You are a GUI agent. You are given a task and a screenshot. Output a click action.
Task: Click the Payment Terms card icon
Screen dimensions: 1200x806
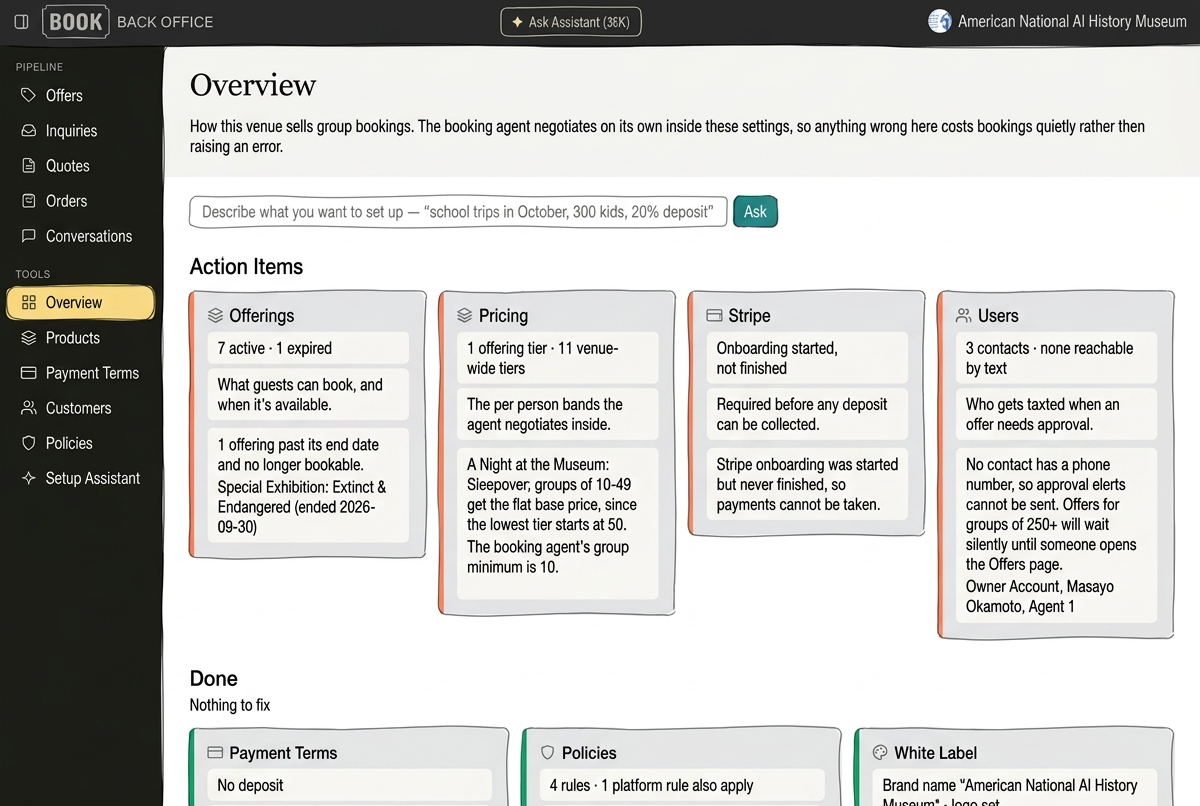point(29,373)
